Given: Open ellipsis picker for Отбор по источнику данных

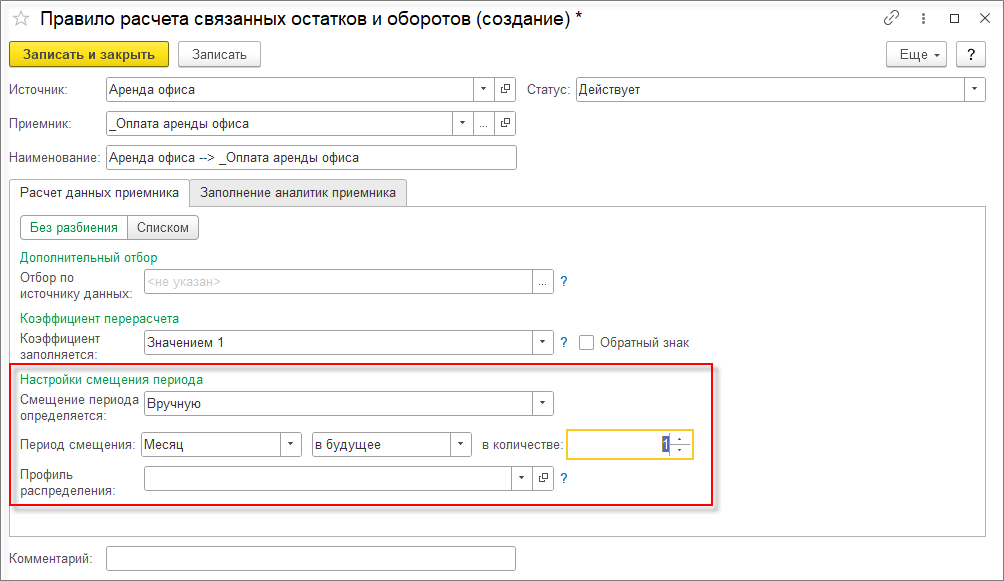Looking at the screenshot, I should coord(543,282).
